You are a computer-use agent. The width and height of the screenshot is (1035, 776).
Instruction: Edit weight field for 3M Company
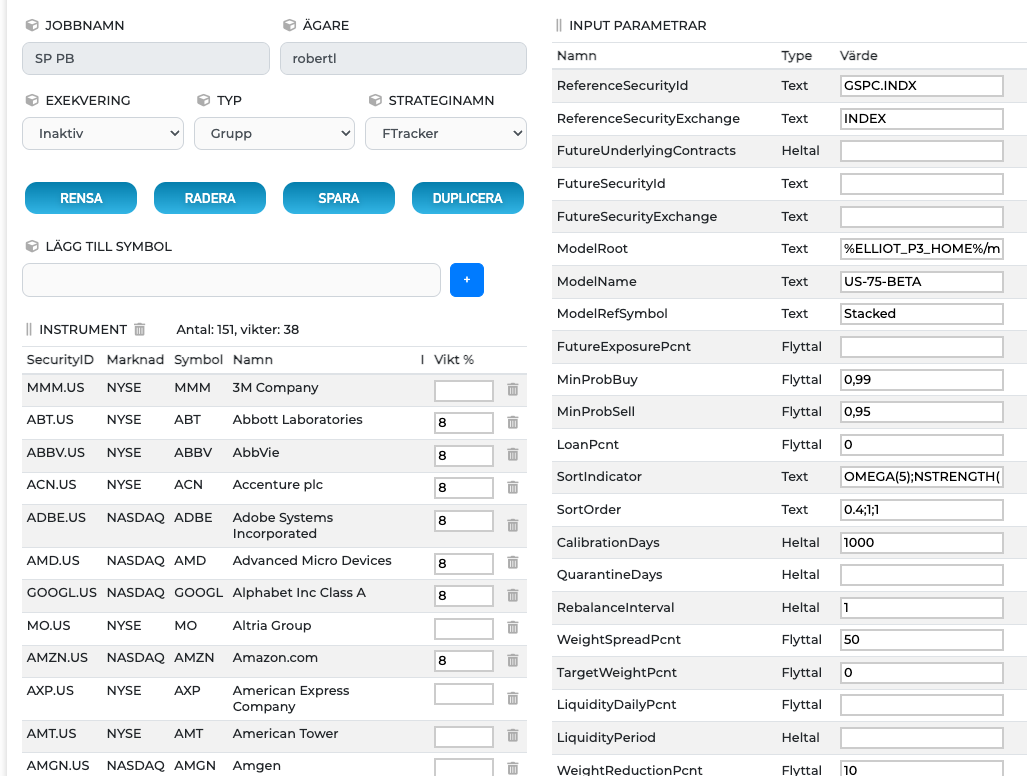pyautogui.click(x=463, y=390)
